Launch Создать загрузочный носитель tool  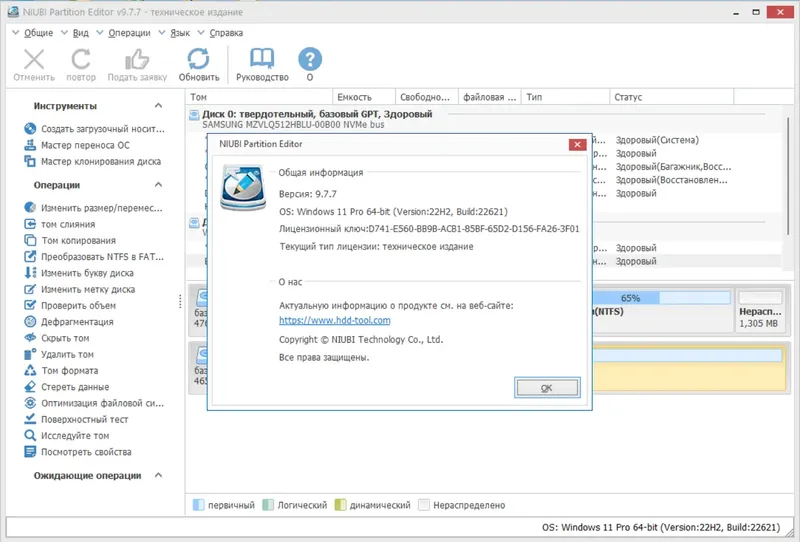(x=94, y=129)
